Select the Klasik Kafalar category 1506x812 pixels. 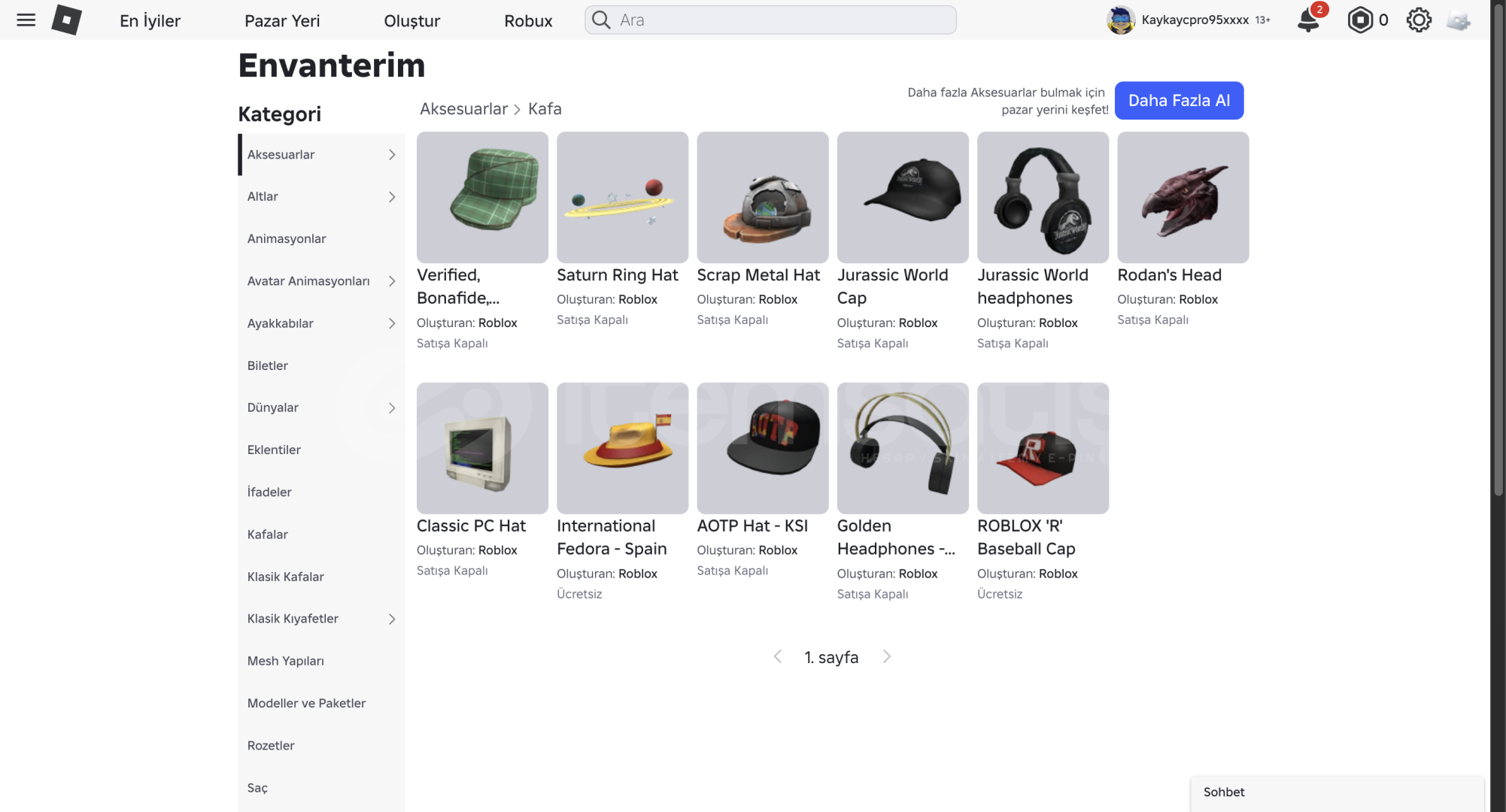pos(321,577)
